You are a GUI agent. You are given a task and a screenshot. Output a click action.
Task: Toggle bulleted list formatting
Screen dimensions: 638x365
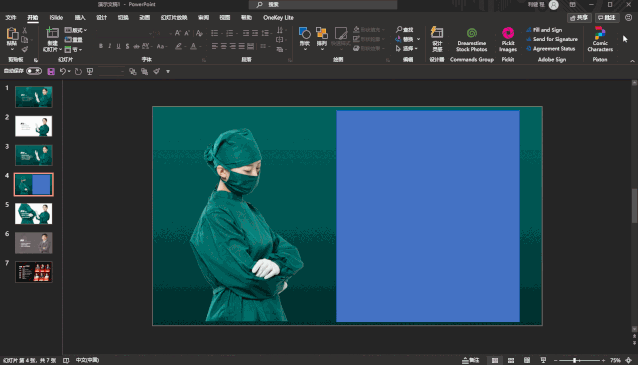(214, 33)
